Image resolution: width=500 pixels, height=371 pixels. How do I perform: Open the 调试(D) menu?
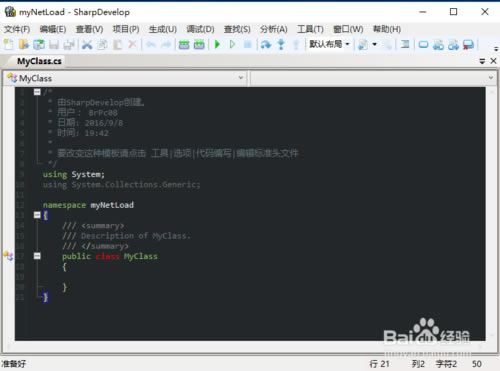point(200,29)
